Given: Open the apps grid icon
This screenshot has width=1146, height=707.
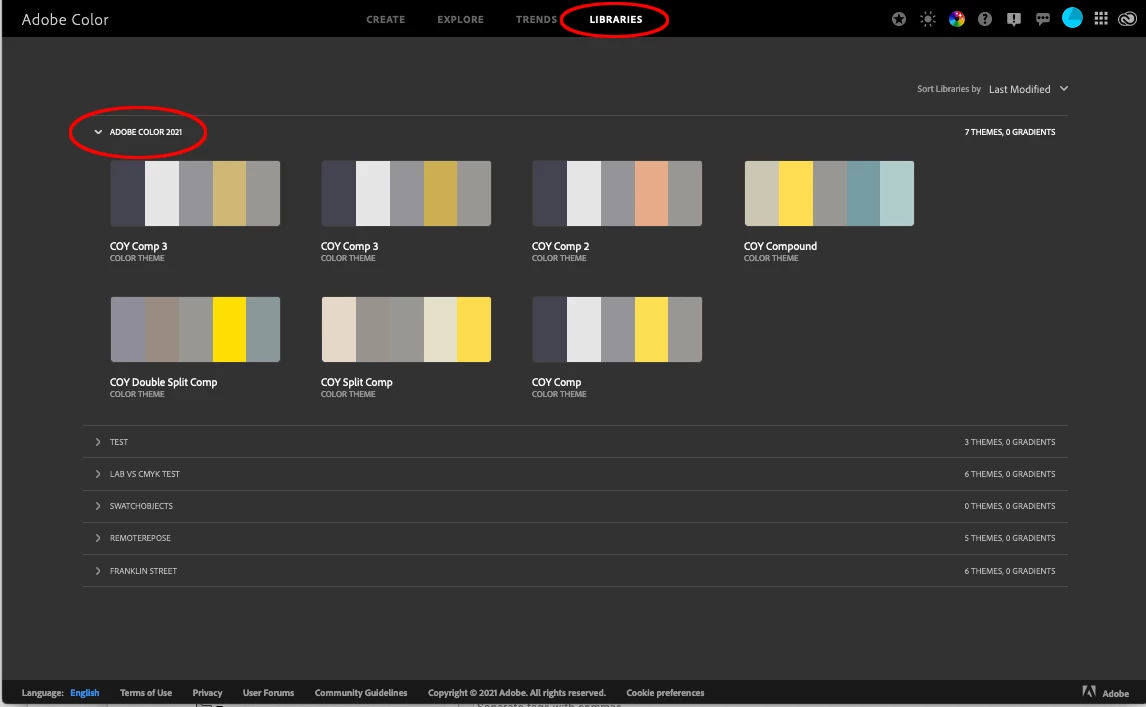Looking at the screenshot, I should [x=1101, y=19].
